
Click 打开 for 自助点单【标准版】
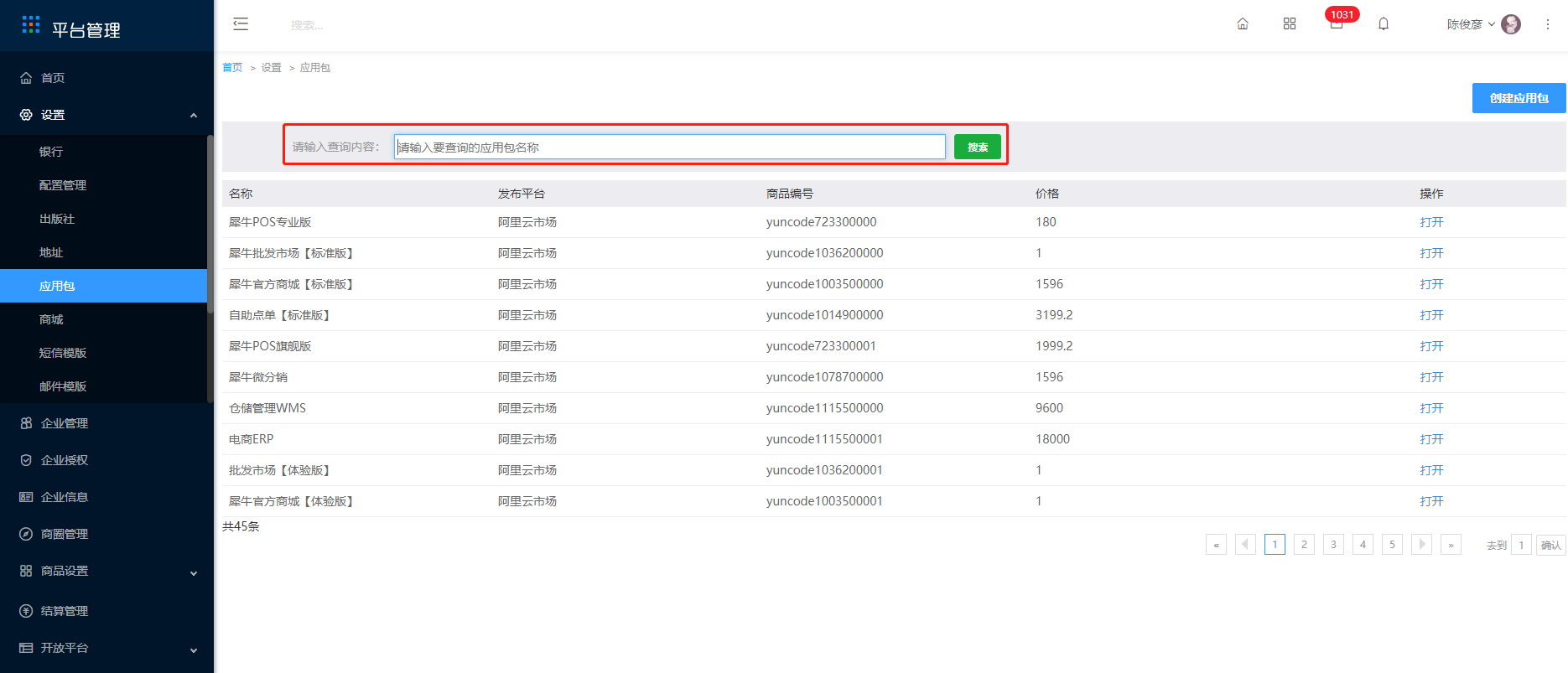1431,315
